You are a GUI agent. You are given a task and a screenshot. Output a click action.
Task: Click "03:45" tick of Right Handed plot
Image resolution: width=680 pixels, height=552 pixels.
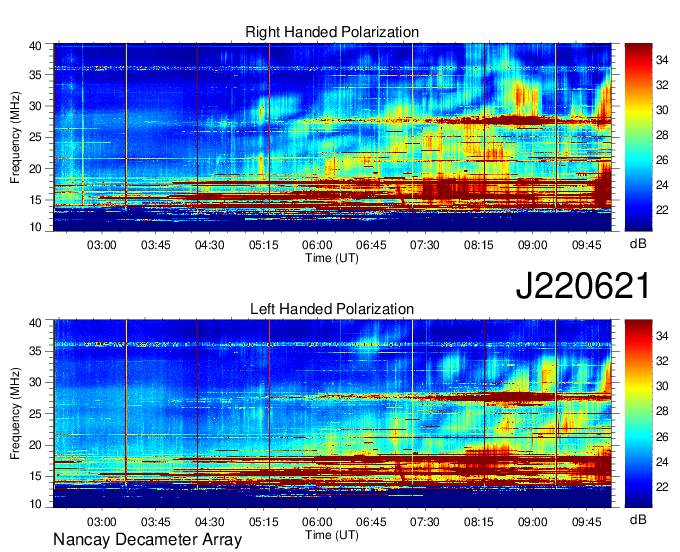[155, 245]
